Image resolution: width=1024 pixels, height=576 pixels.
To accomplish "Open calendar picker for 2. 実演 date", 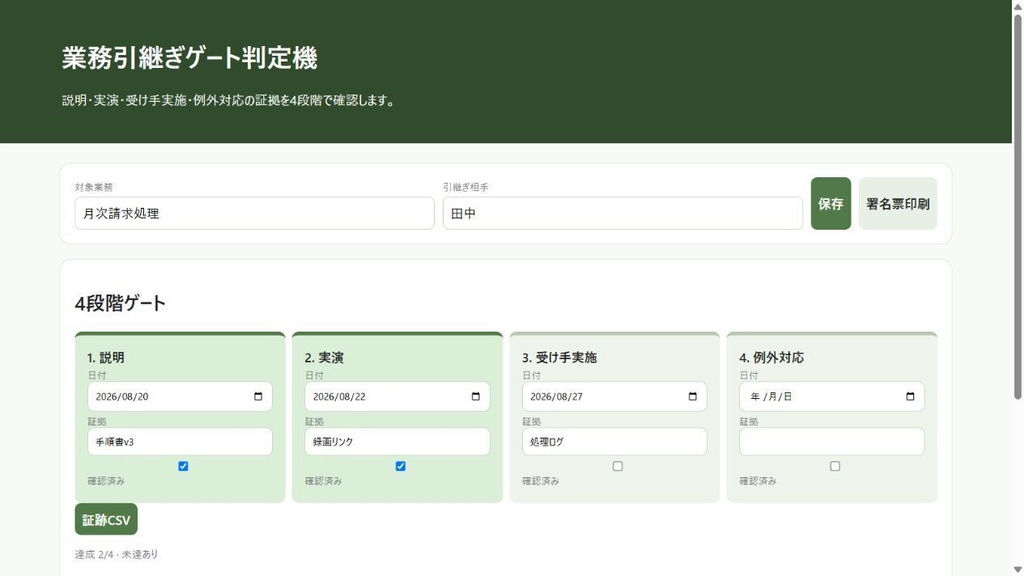I will pyautogui.click(x=475, y=396).
